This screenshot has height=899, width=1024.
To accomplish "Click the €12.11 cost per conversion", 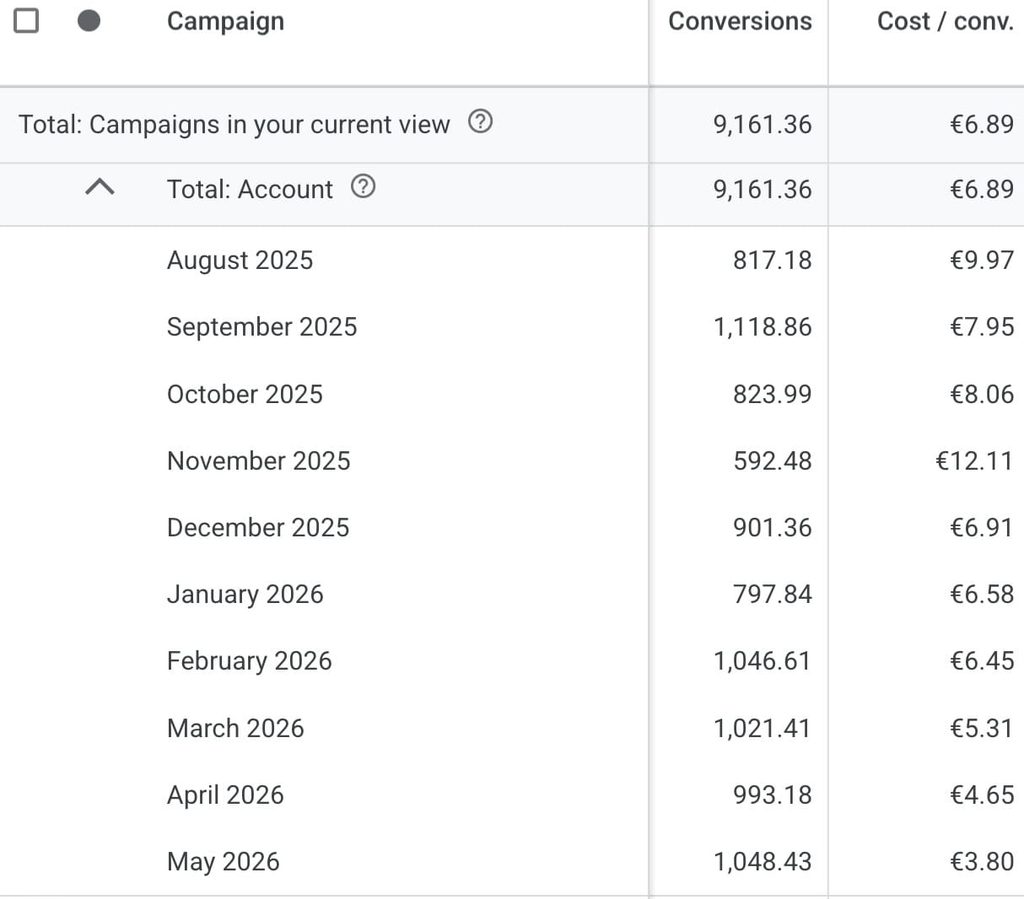I will click(x=974, y=461).
